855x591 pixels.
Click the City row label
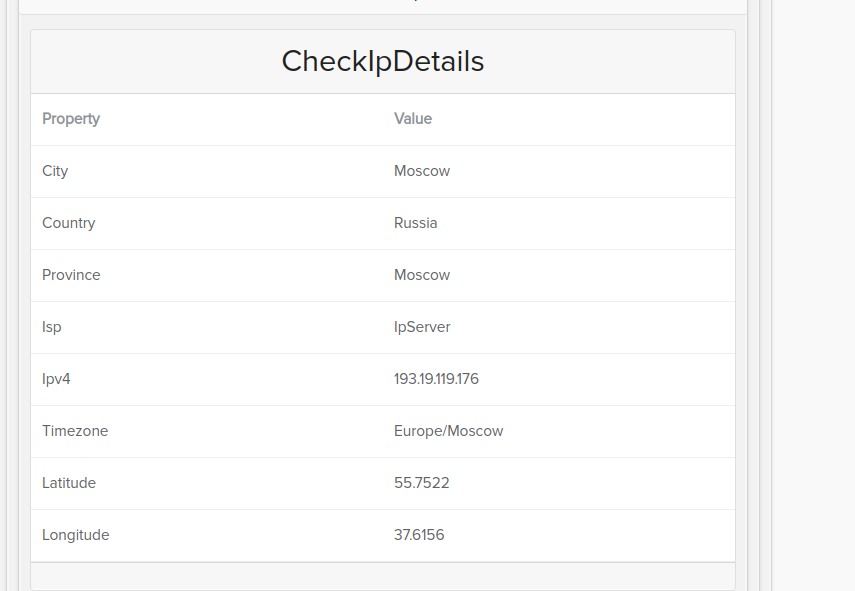(55, 171)
